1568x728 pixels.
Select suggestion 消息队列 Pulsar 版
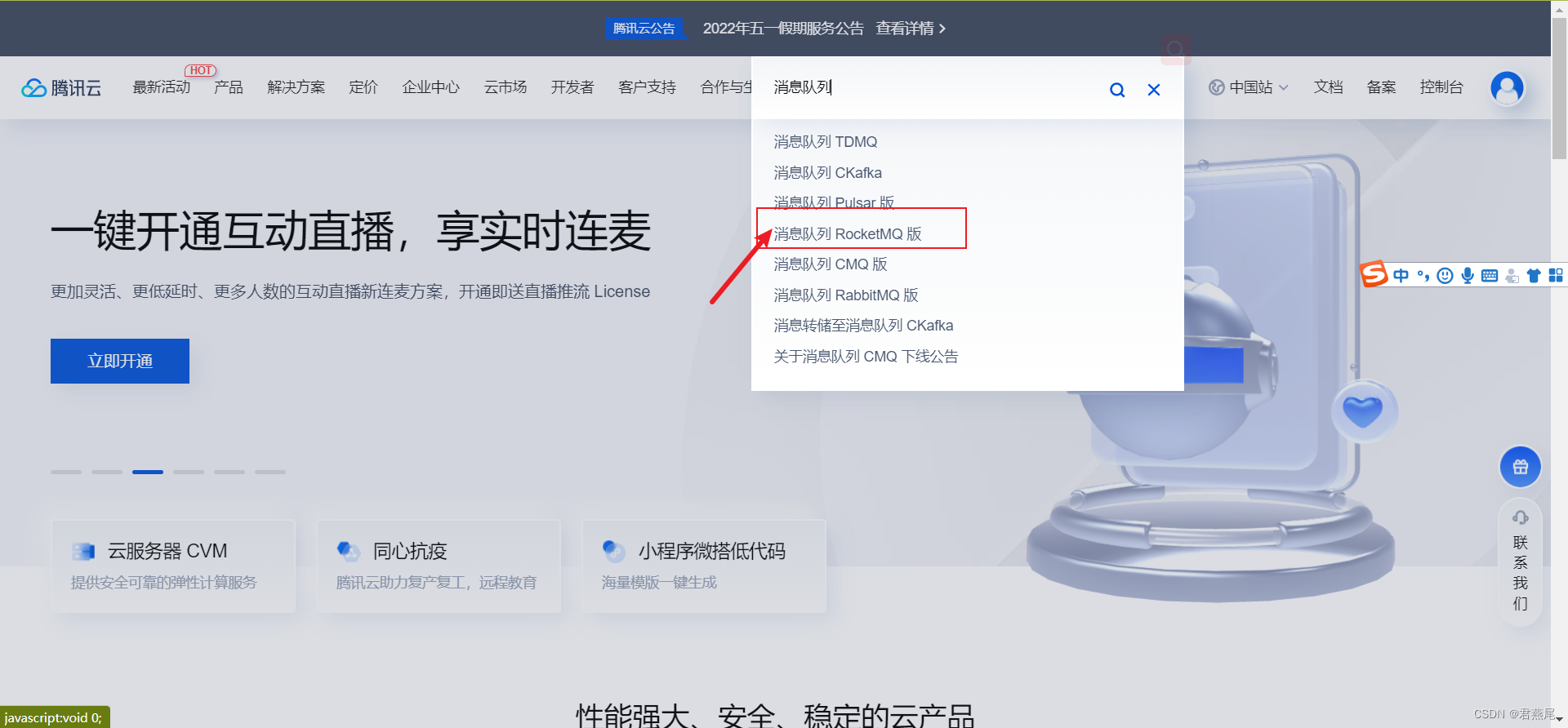[x=834, y=202]
